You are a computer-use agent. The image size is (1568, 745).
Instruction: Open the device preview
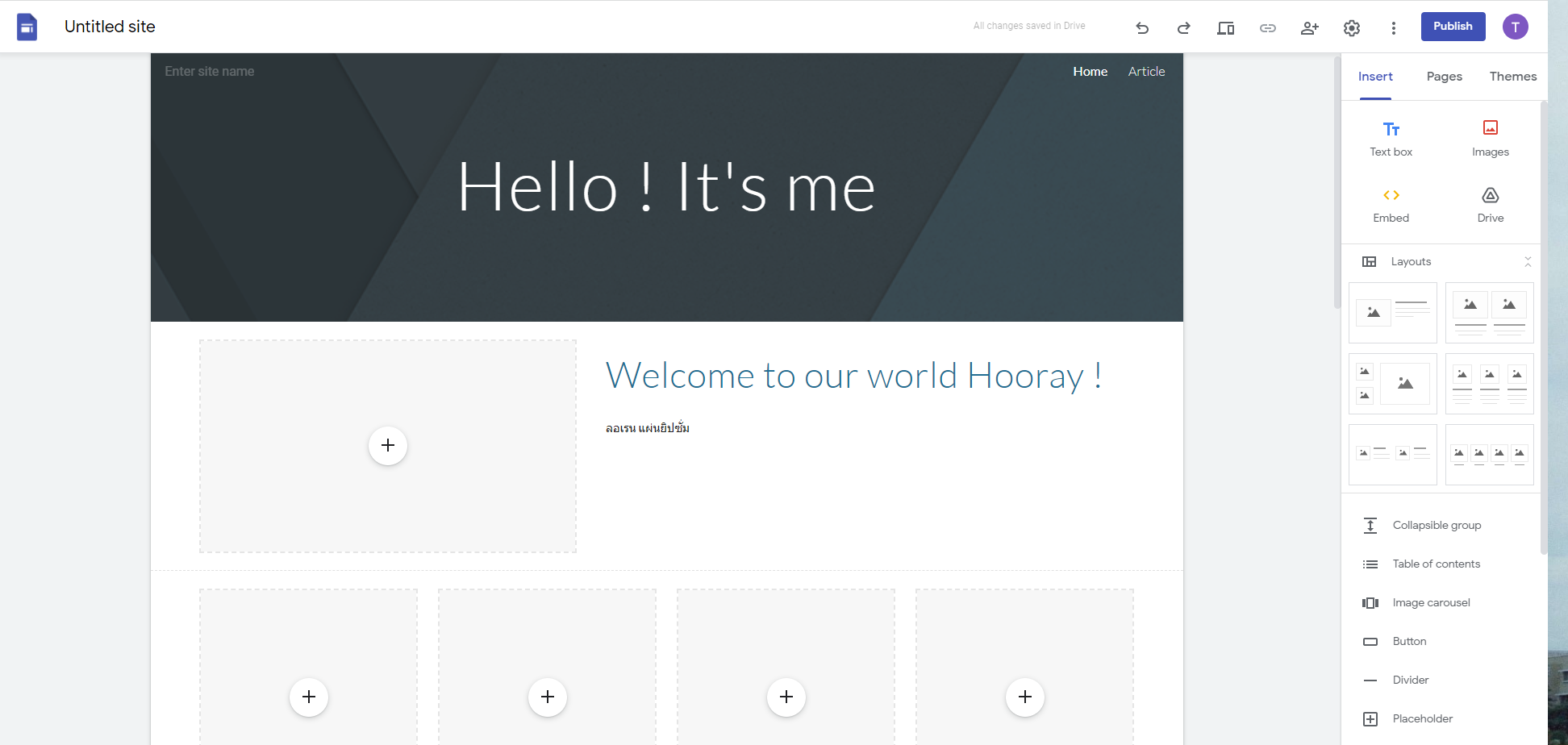coord(1225,27)
